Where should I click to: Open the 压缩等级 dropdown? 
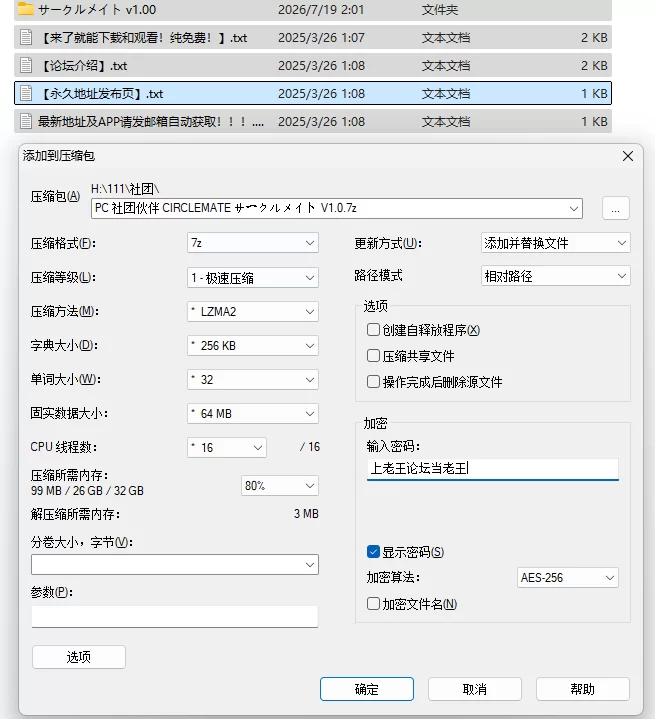pyautogui.click(x=253, y=277)
